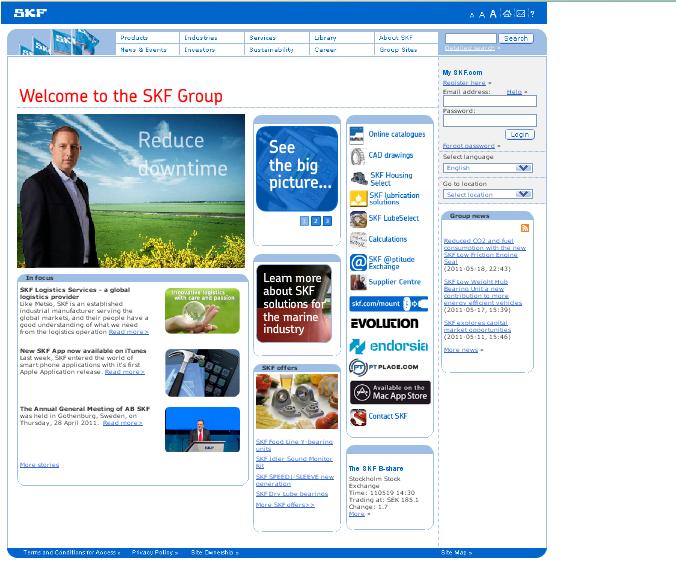
Task: Click the Reduce downtime hero image
Action: click(131, 191)
